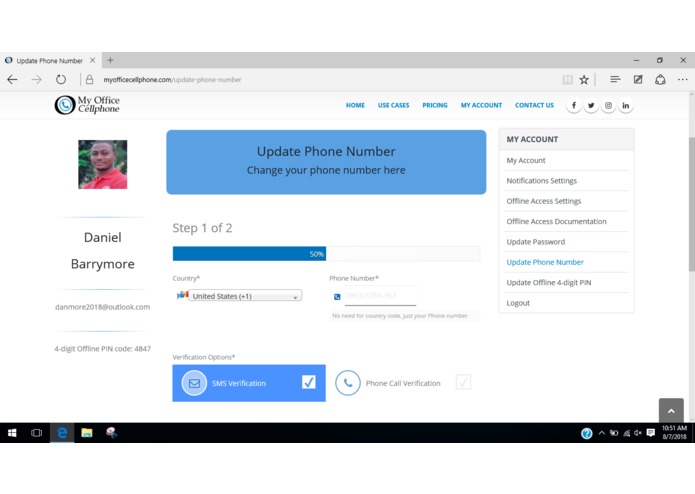Click the phone call handset icon
The image size is (695, 494).
click(348, 383)
